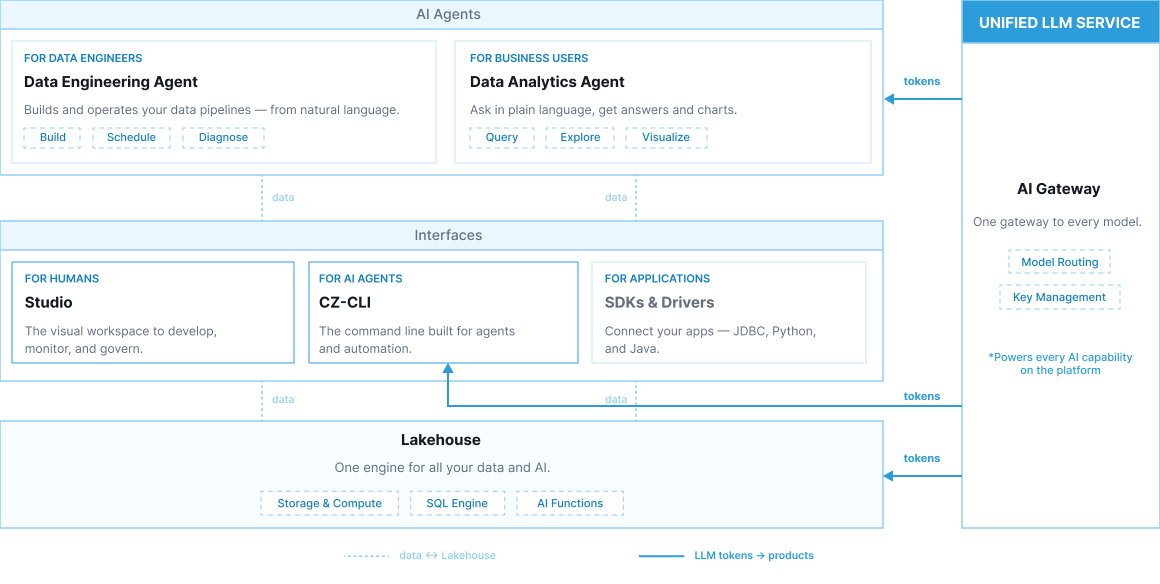Screen dimensions: 1160x584
Task: Click 'Builds and operates your data pipelines' description
Action: (212, 110)
